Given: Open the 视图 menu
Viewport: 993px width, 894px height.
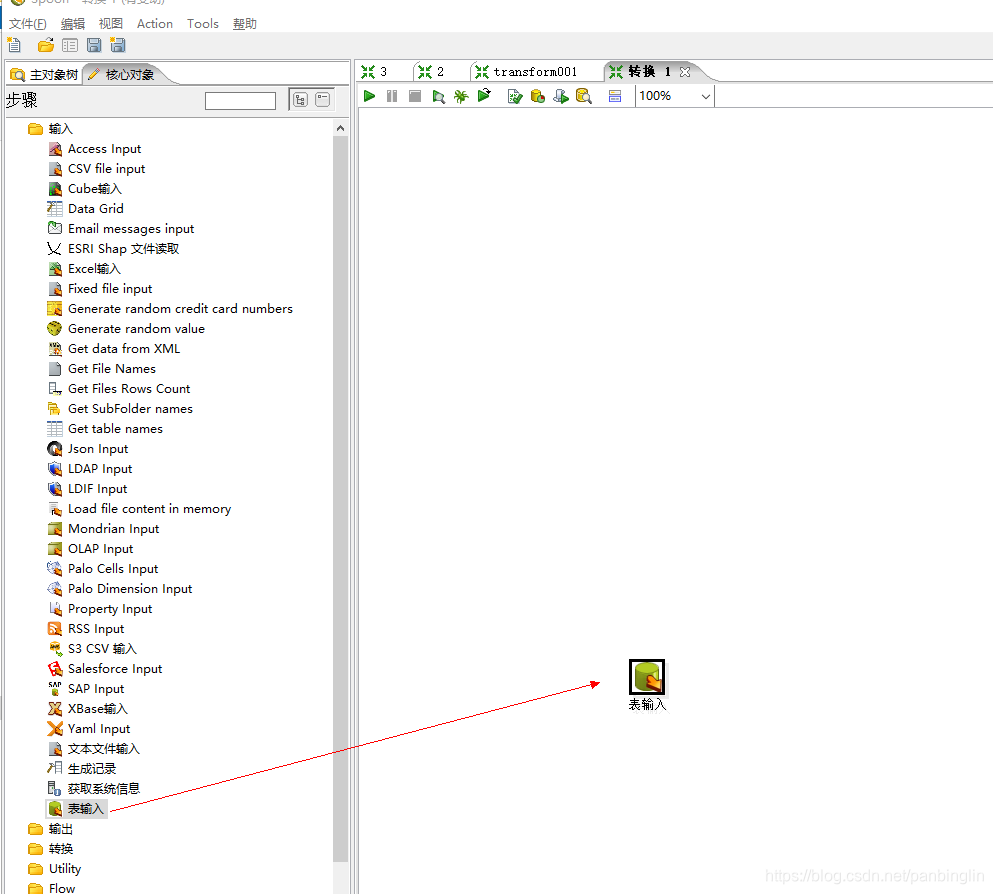Looking at the screenshot, I should (110, 24).
